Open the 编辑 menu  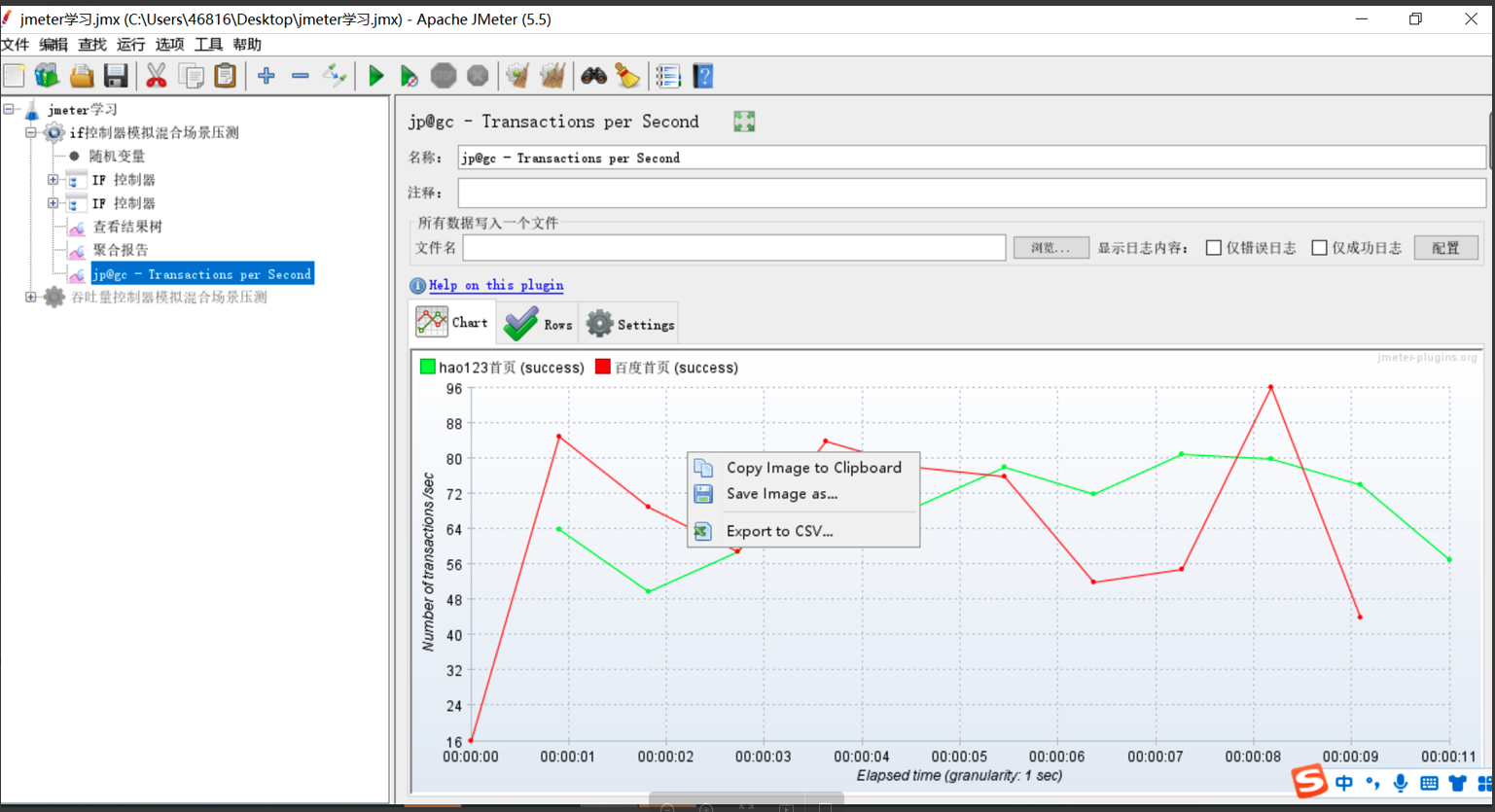(x=53, y=45)
